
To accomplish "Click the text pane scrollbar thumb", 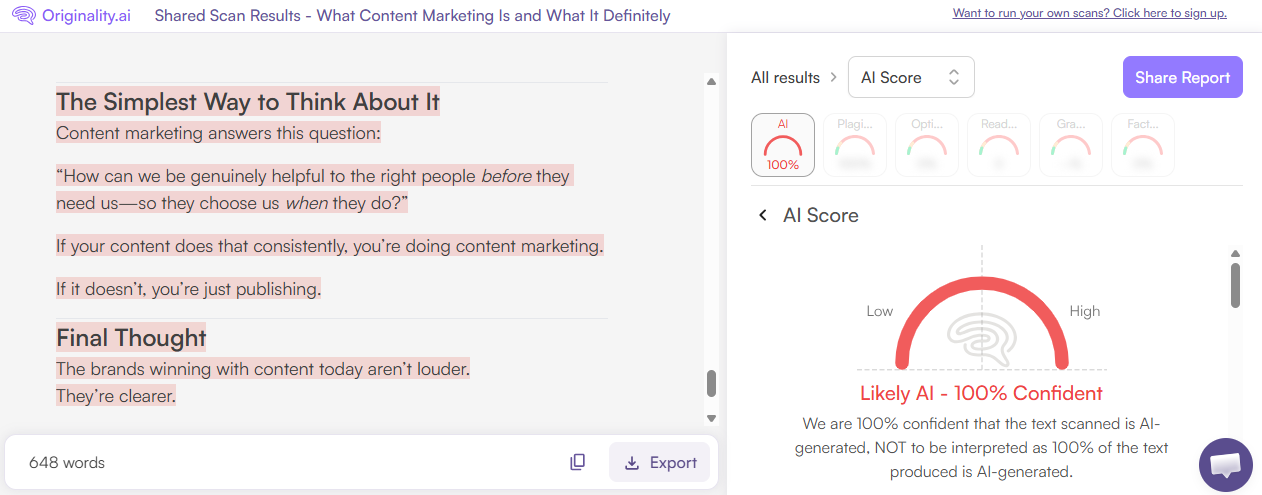I will [x=712, y=384].
